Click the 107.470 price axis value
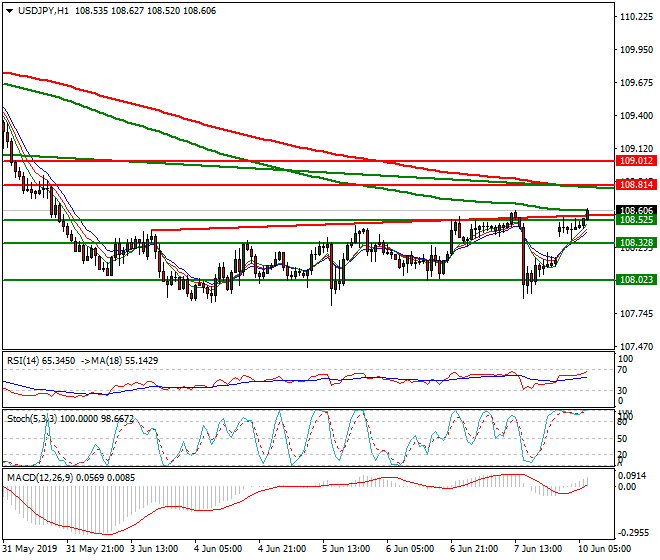 636,347
